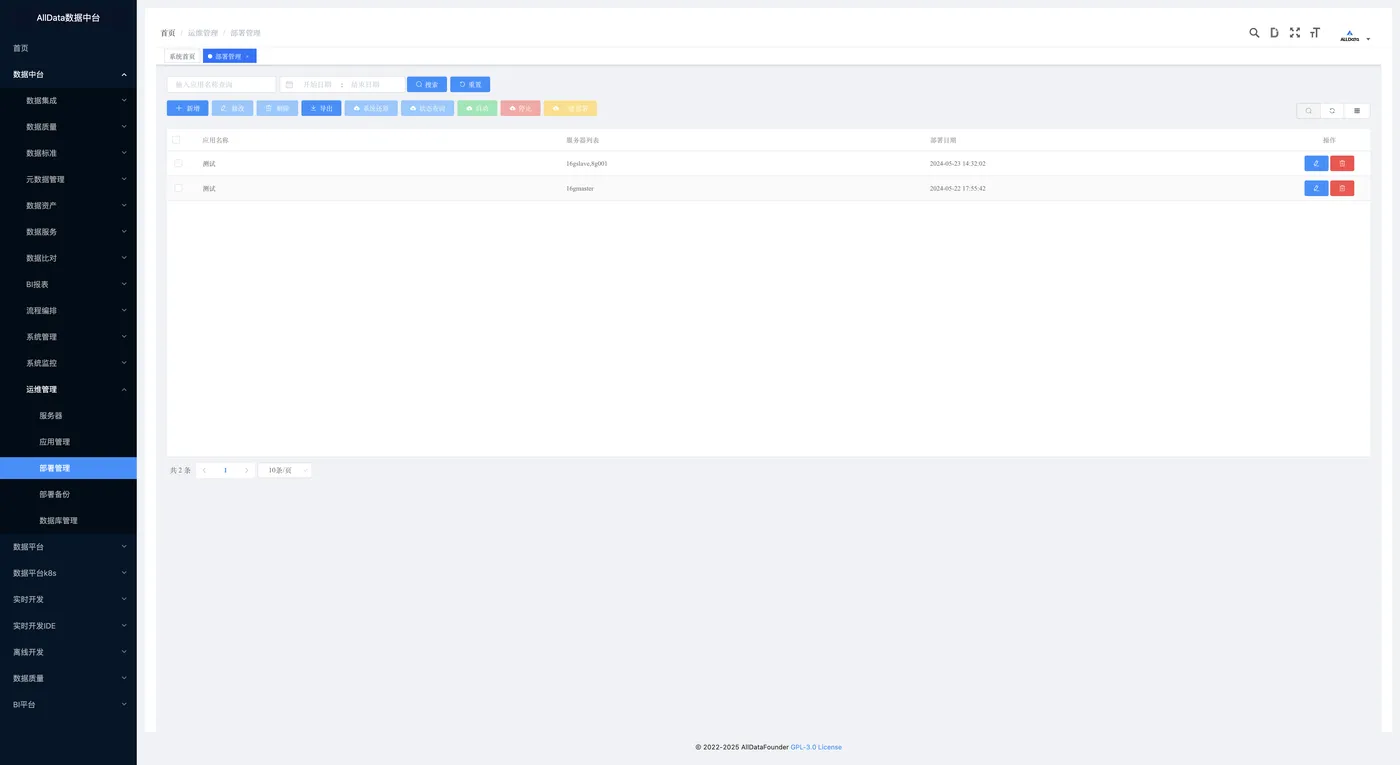
Task: Switch to the 系统首页 tab
Action: [x=182, y=56]
